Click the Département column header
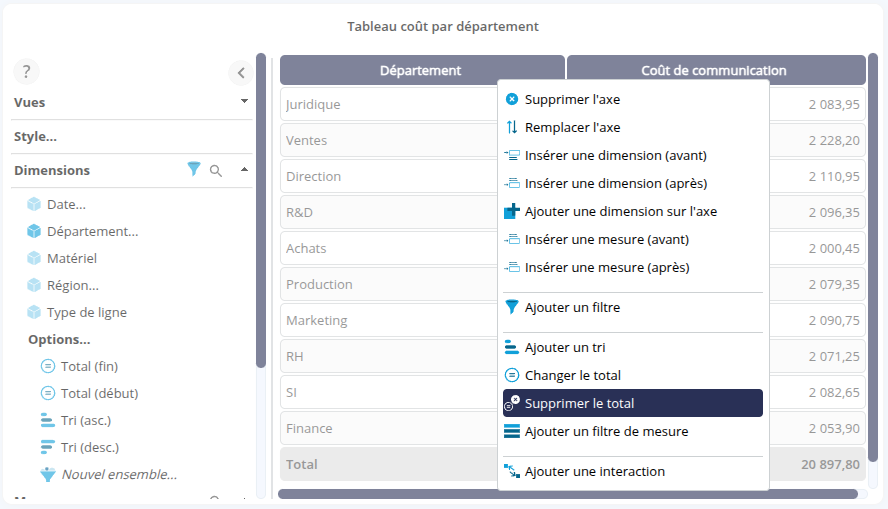This screenshot has height=509, width=888. click(x=421, y=70)
